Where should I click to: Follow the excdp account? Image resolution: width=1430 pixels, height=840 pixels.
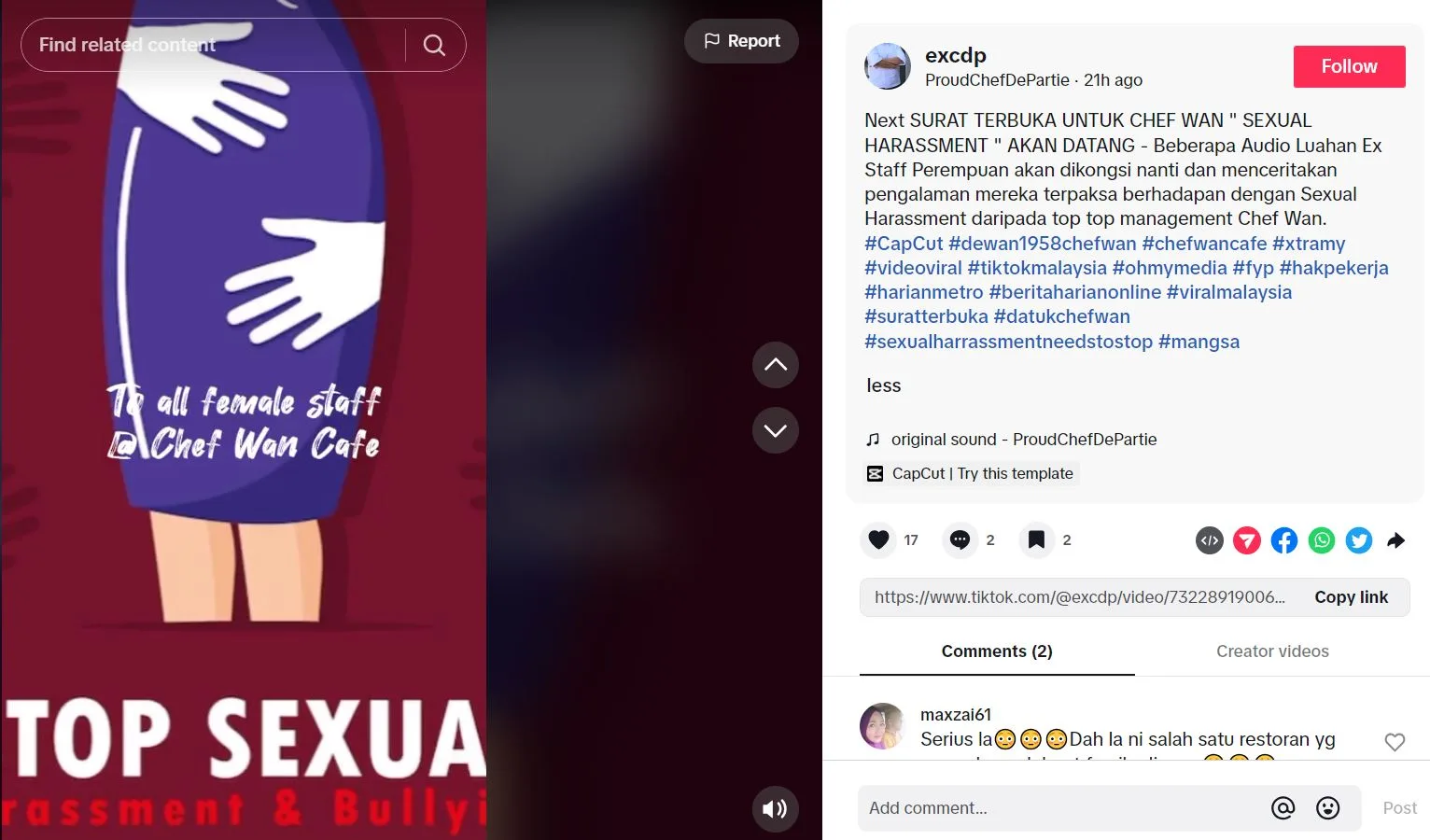(1349, 66)
